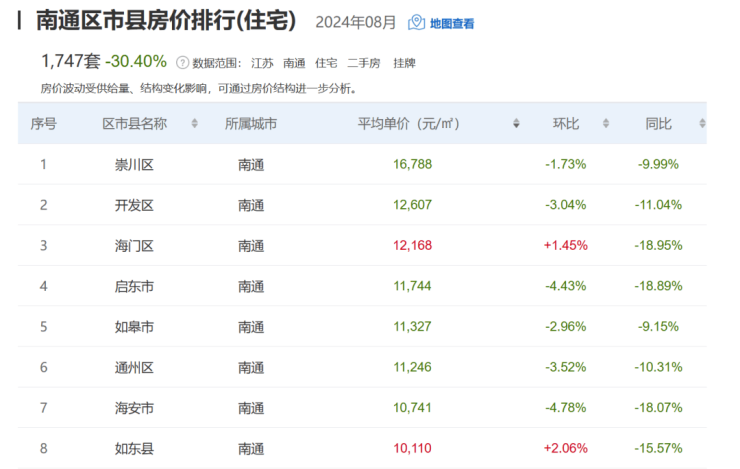Click the 同比 value -9.99%
The height and width of the screenshot is (469, 740).
coord(658,164)
